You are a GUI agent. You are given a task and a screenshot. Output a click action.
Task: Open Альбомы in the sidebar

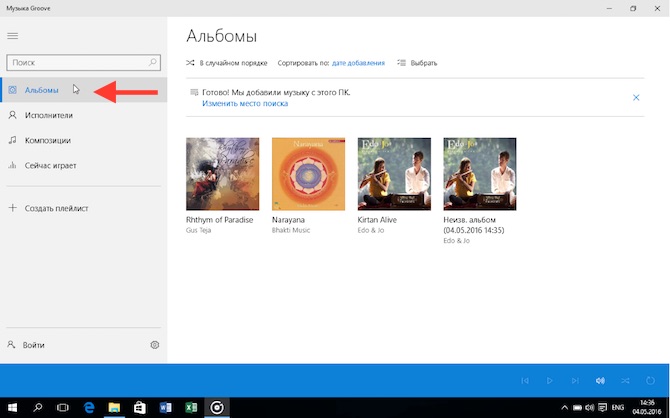click(84, 90)
